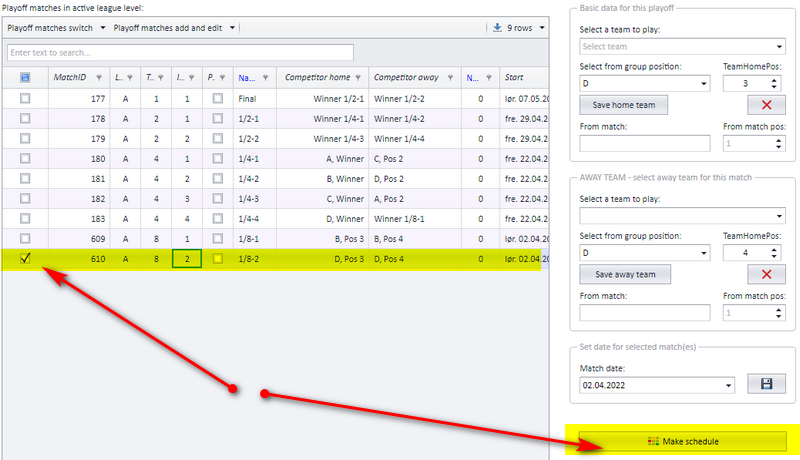Click the red X beside Save home team
The height and width of the screenshot is (460, 800).
[x=766, y=105]
